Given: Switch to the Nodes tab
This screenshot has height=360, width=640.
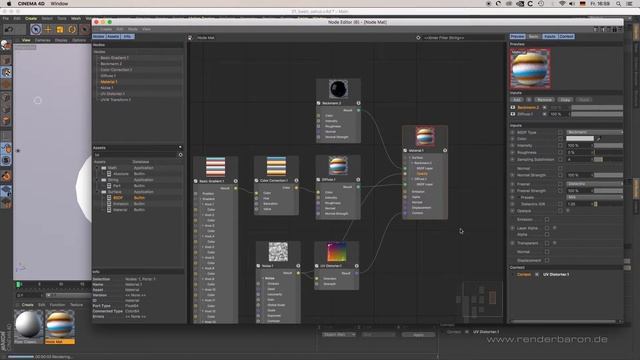Looking at the screenshot, I should click(99, 37).
